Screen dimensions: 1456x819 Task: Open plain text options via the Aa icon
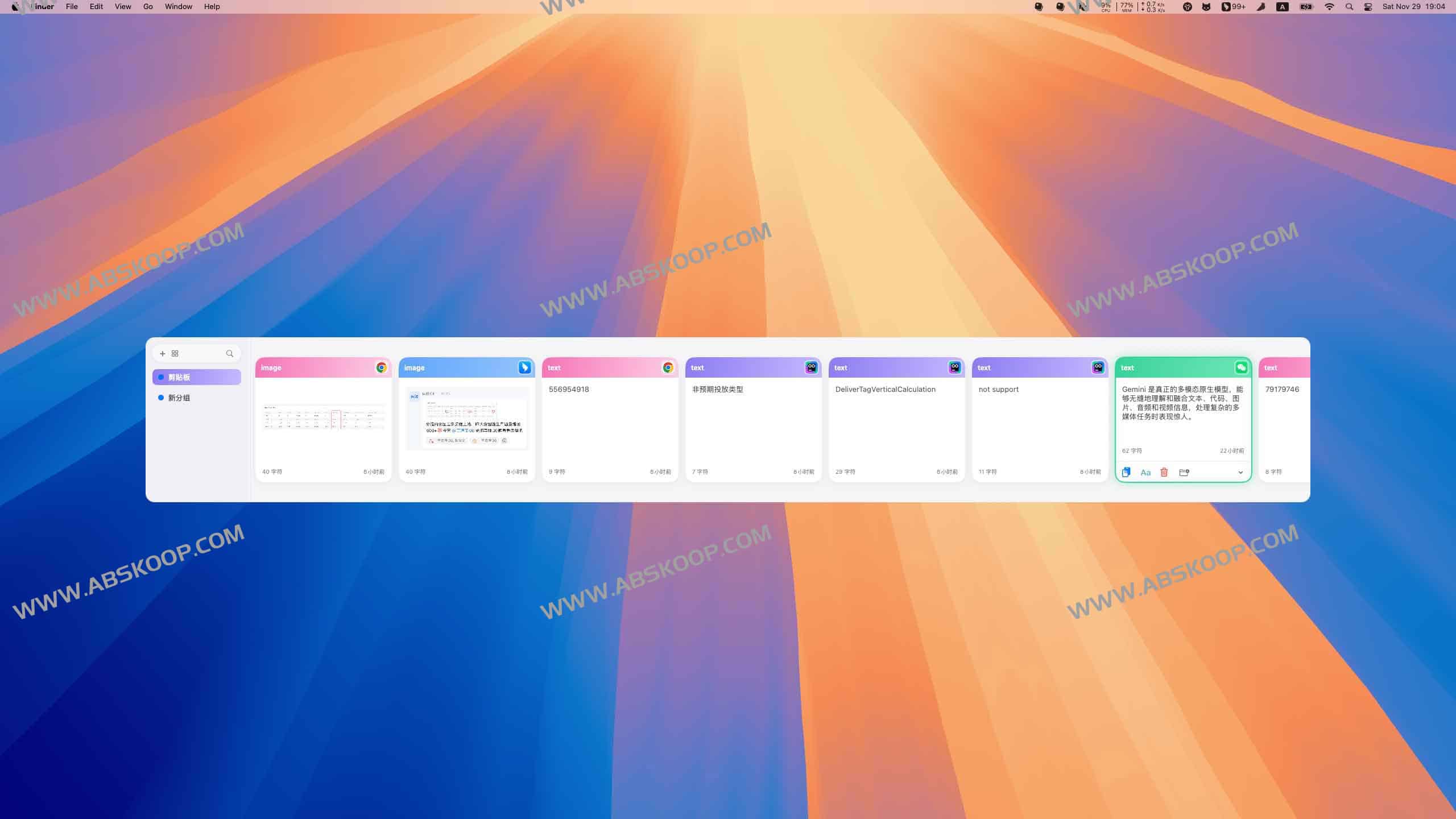(x=1146, y=473)
